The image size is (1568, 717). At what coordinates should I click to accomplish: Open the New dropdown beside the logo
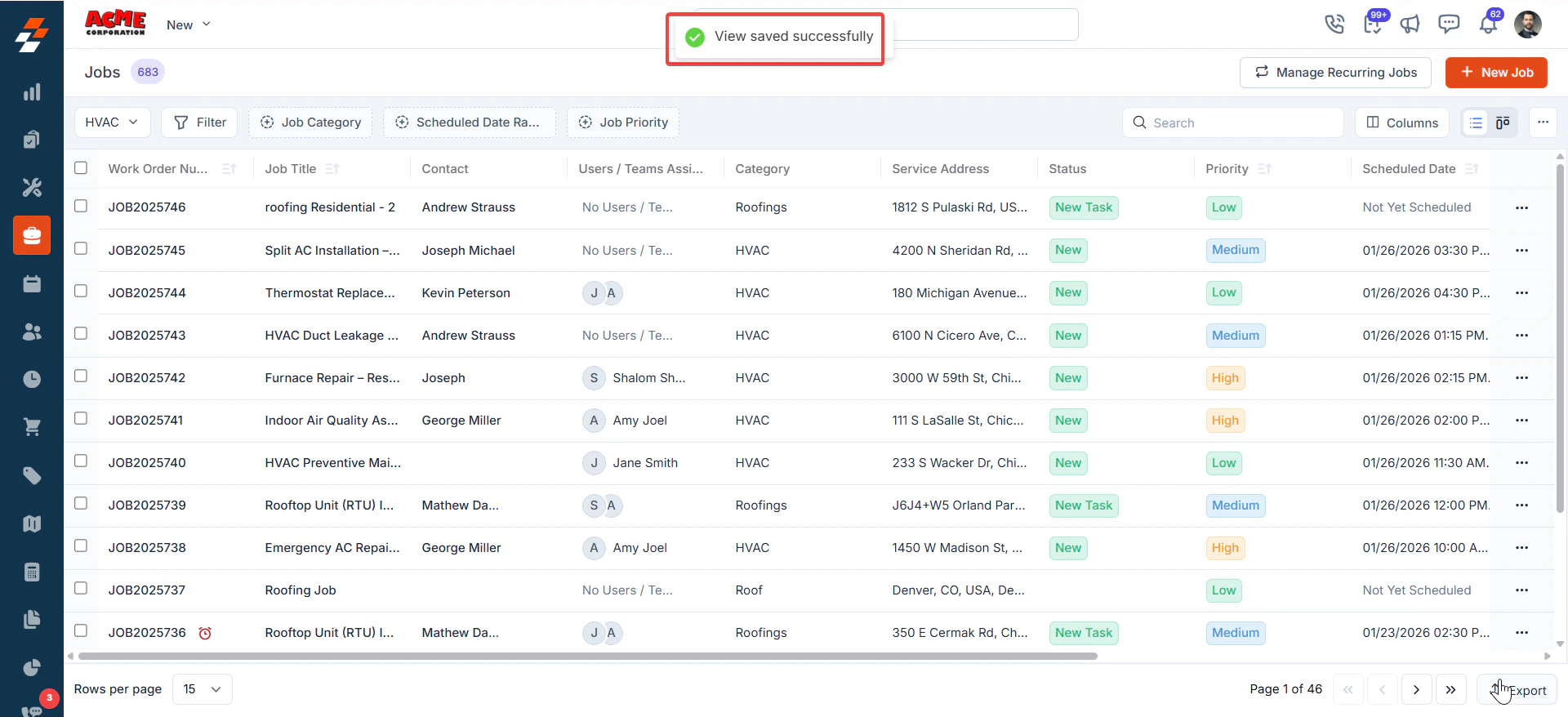click(x=189, y=24)
